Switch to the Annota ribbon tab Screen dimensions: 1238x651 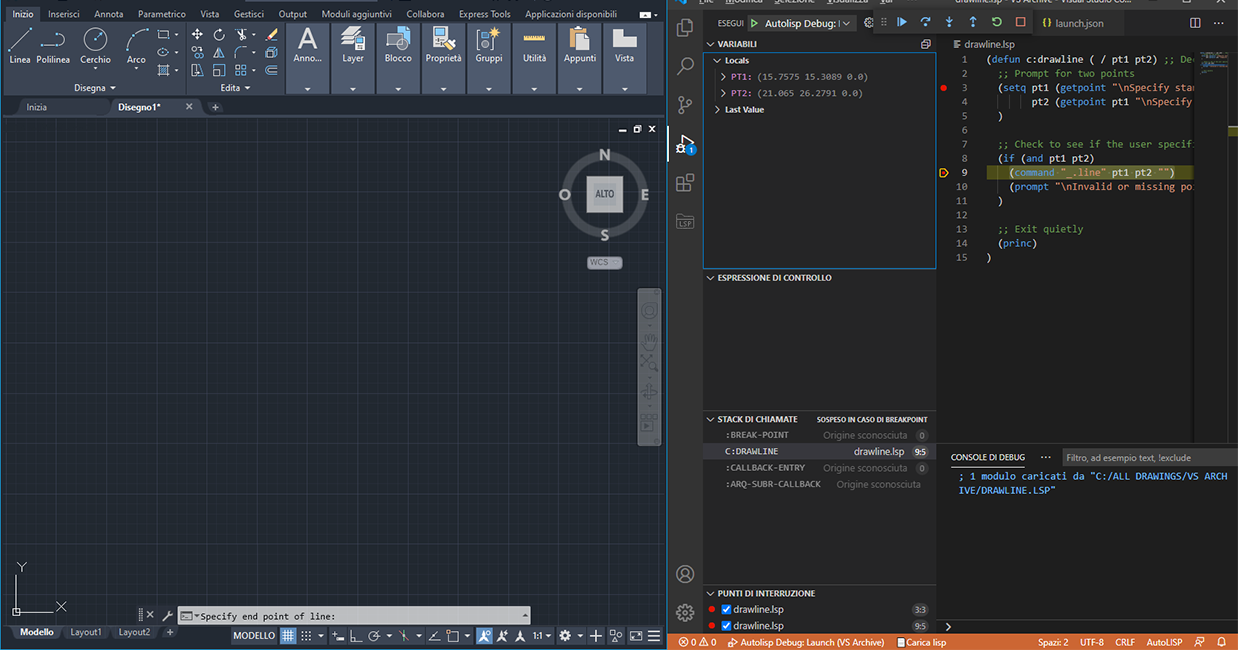click(109, 14)
